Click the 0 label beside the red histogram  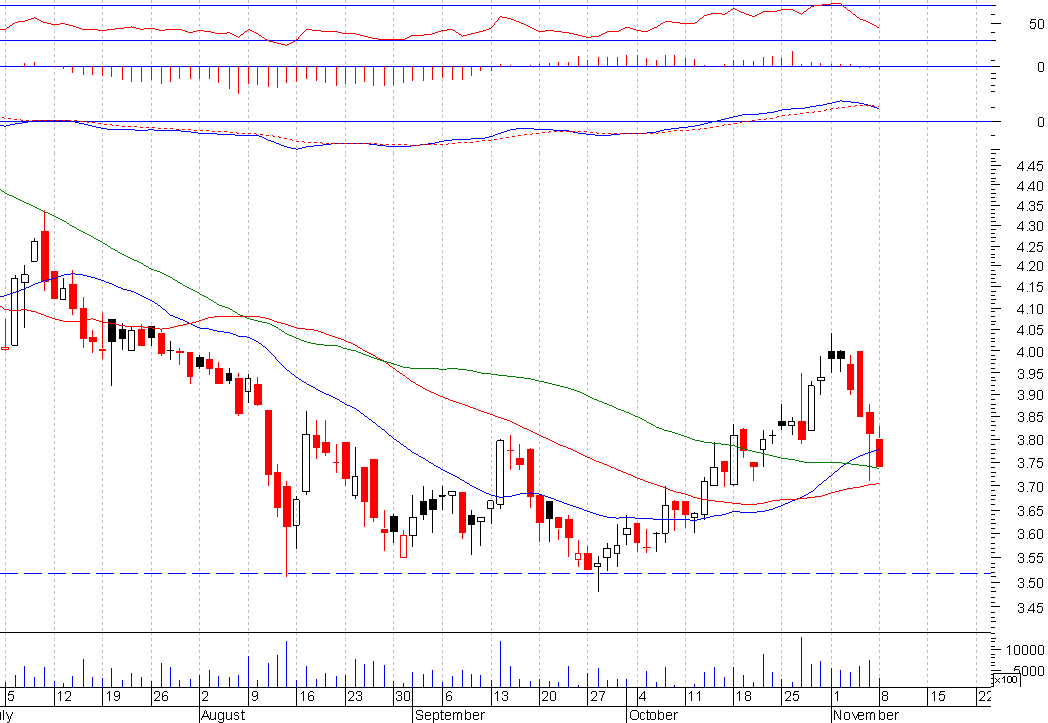pyautogui.click(x=1040, y=67)
